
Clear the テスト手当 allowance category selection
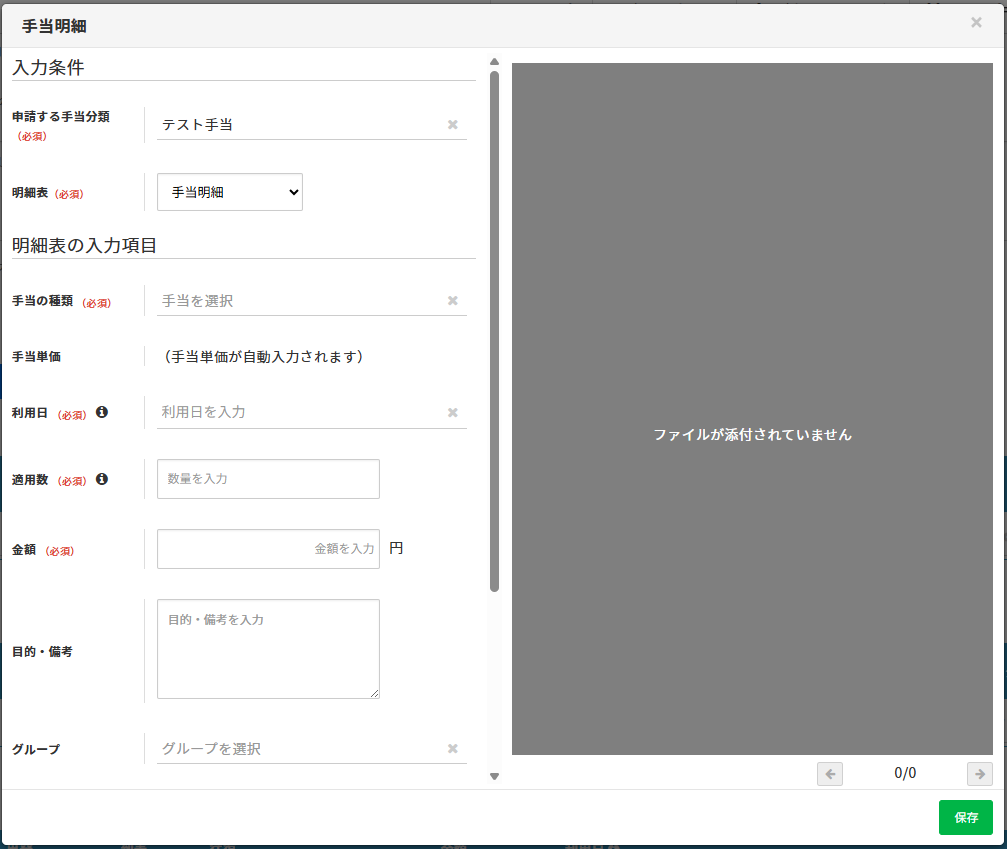(452, 125)
